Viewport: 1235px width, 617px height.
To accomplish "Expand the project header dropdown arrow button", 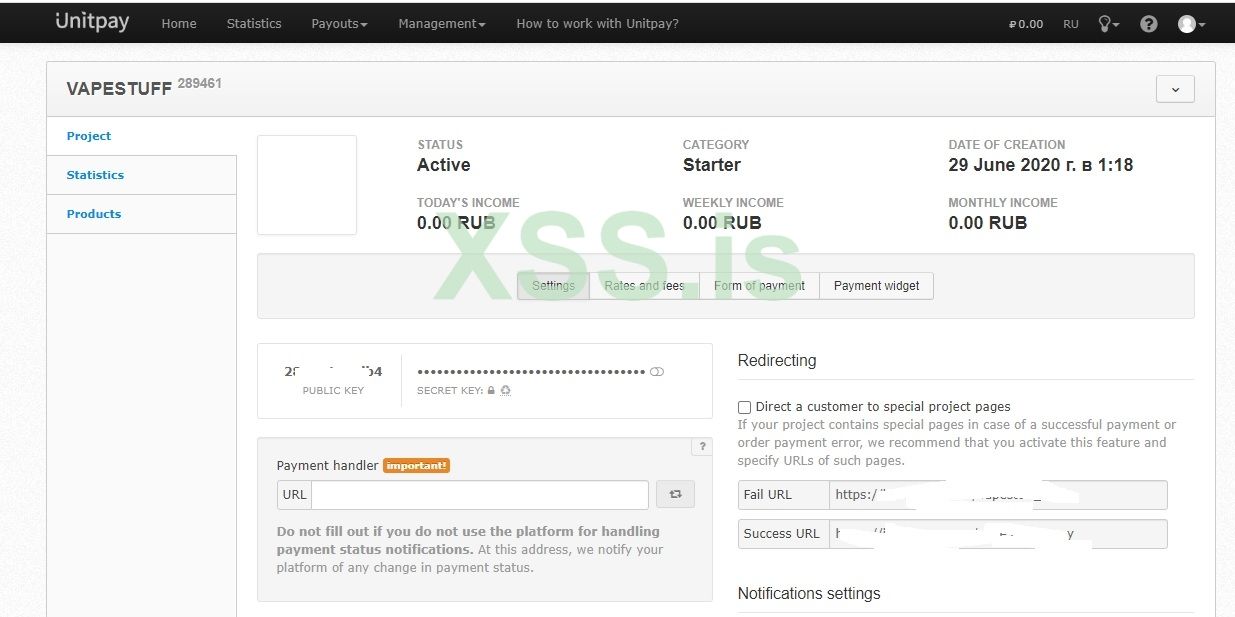I will [1175, 89].
